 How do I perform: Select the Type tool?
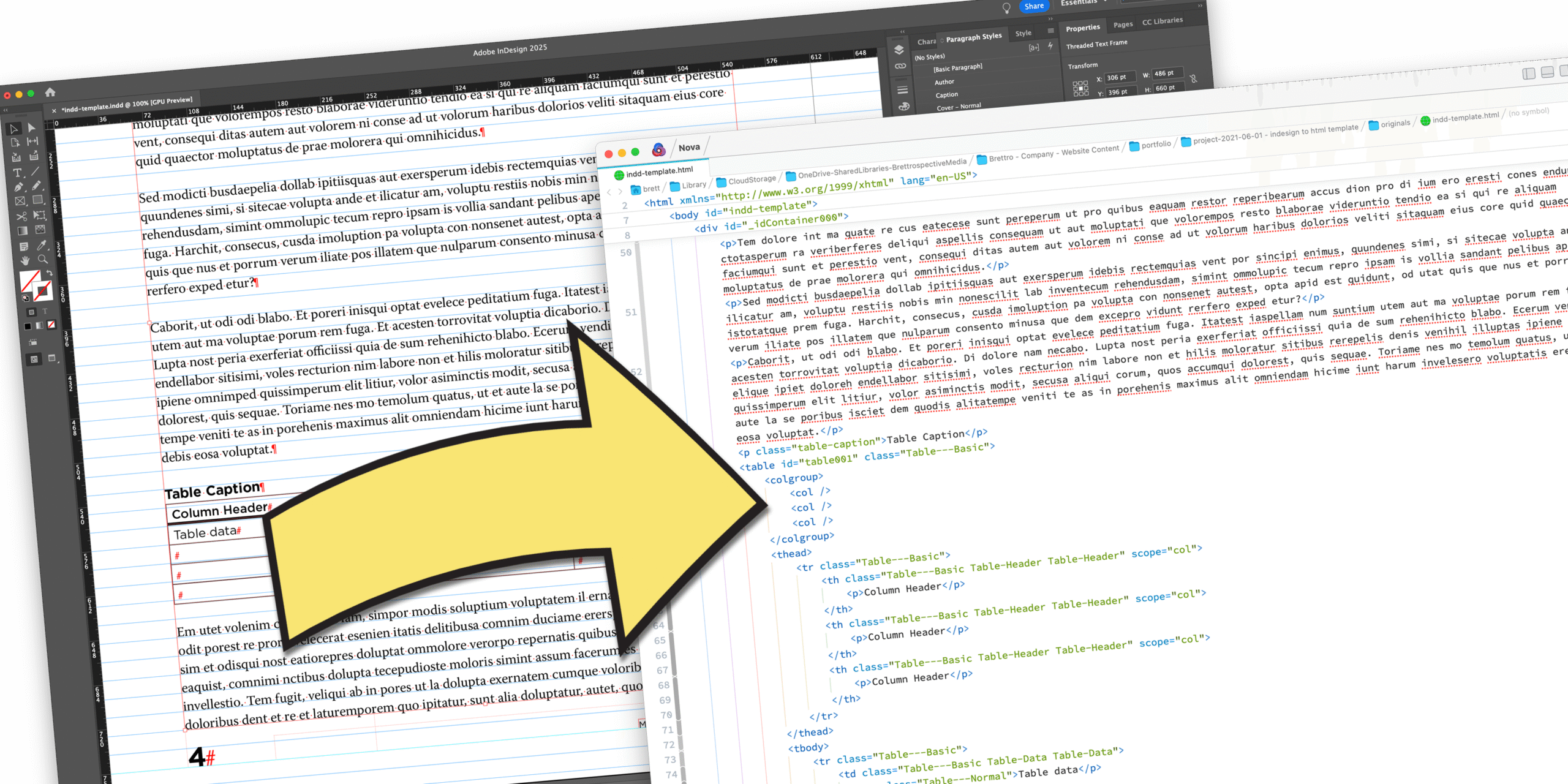18,173
